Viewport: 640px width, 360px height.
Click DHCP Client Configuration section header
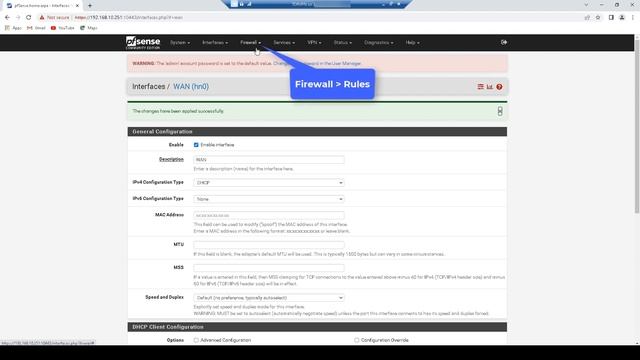click(x=317, y=327)
